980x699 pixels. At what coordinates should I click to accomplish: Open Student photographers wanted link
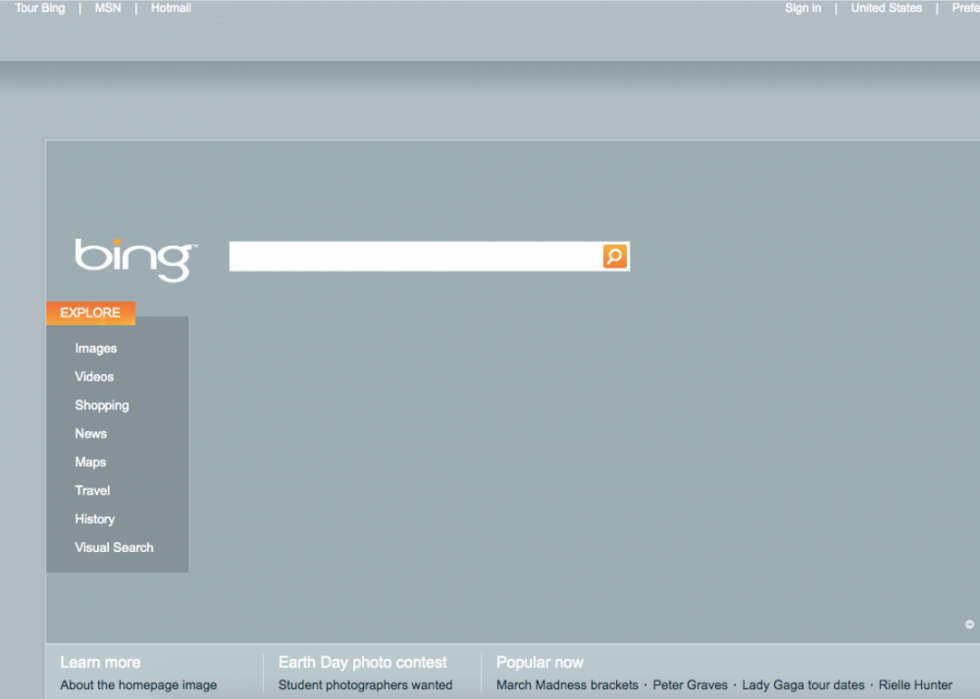(365, 685)
